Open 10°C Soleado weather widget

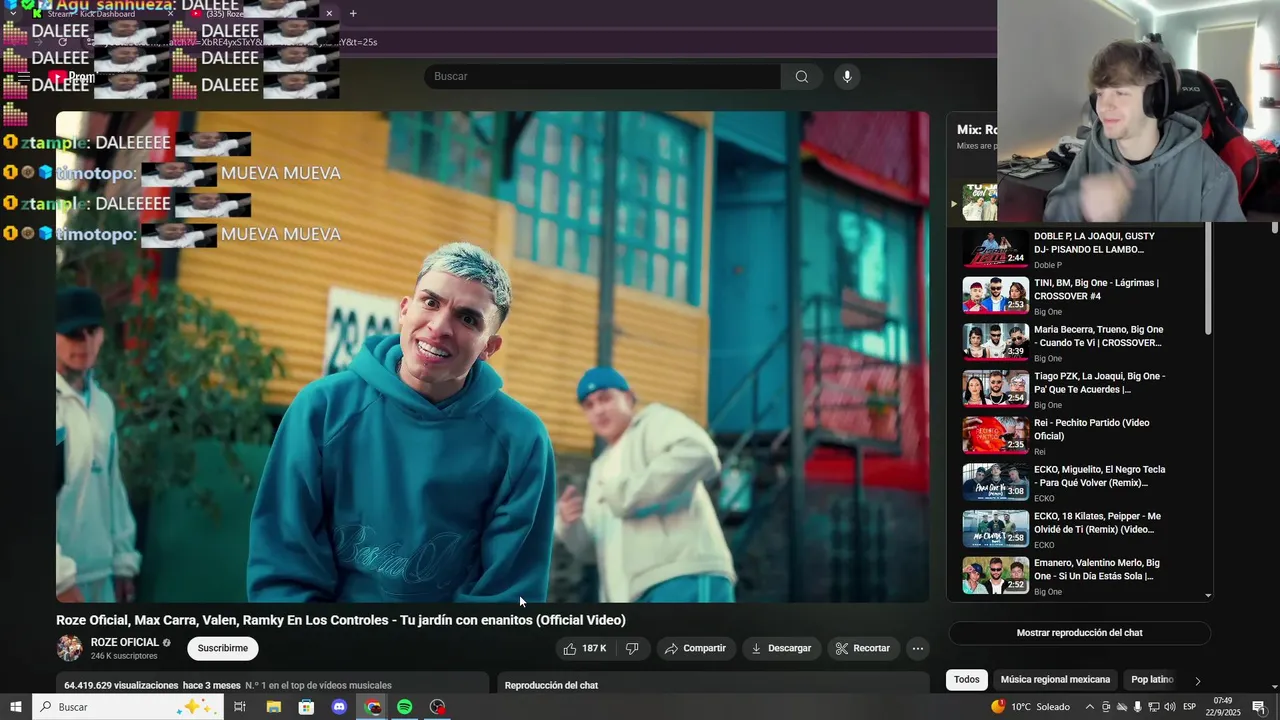coord(1030,707)
